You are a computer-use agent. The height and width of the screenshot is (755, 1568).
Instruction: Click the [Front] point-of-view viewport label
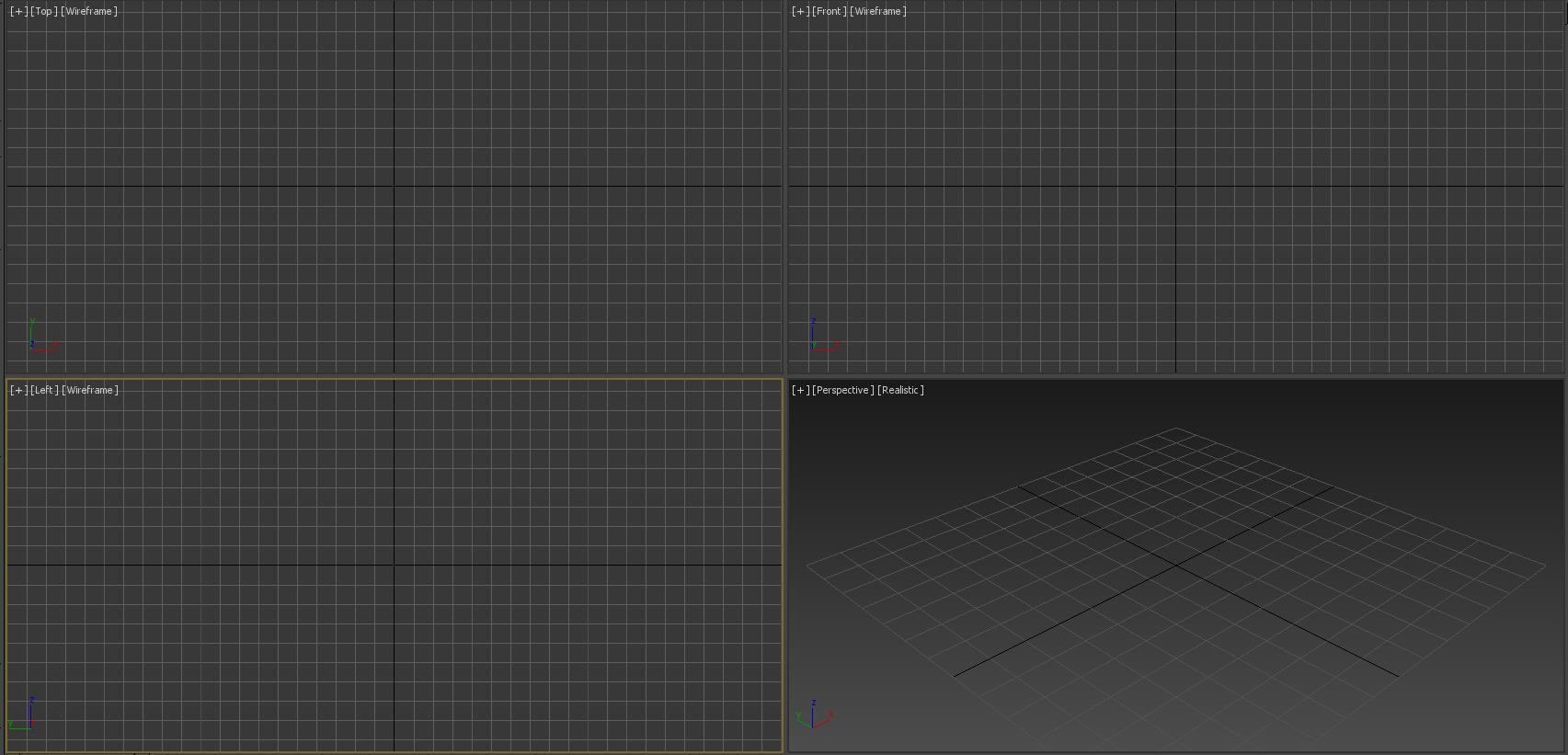[830, 11]
